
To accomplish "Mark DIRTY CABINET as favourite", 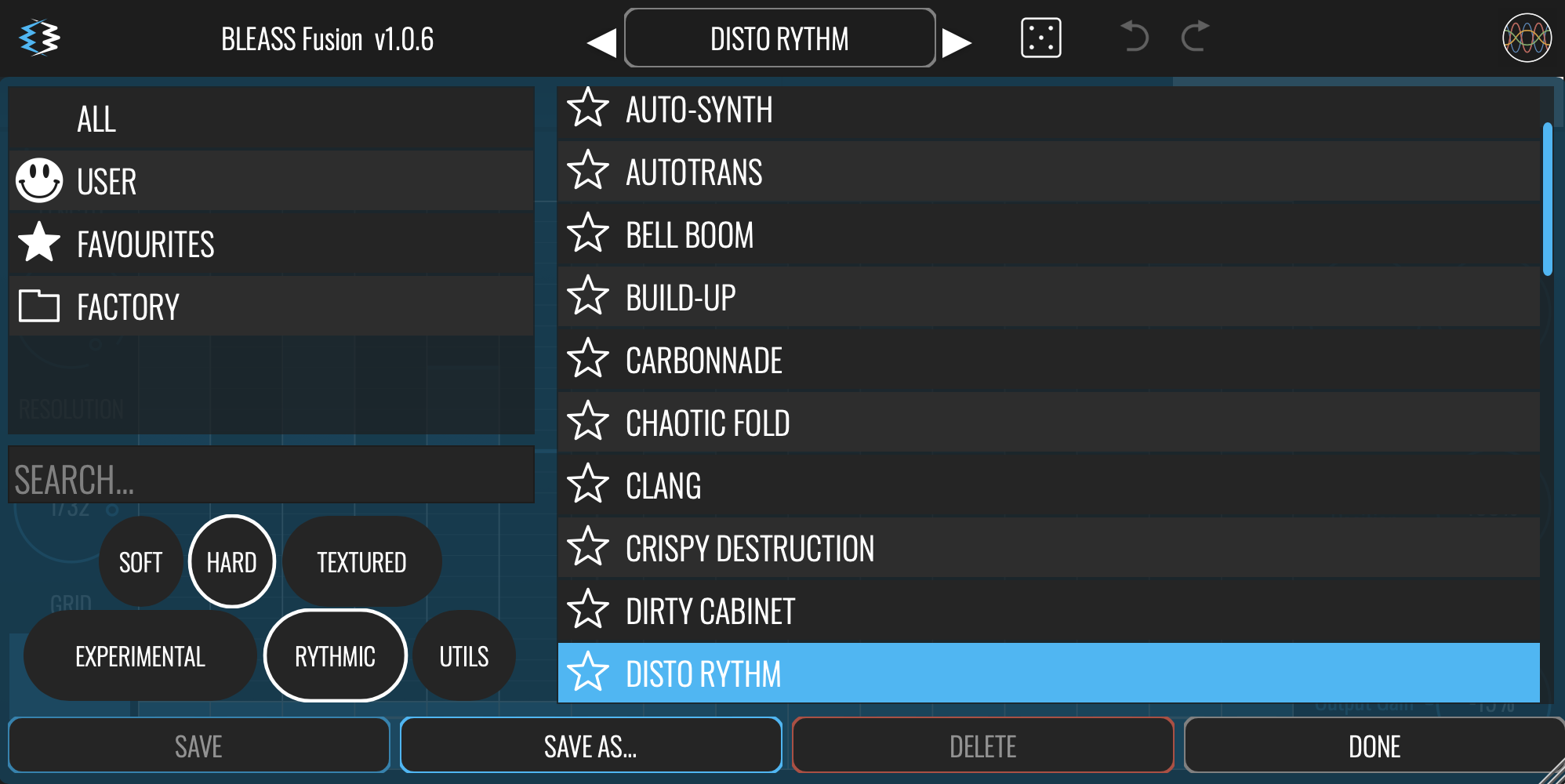I will 587,610.
